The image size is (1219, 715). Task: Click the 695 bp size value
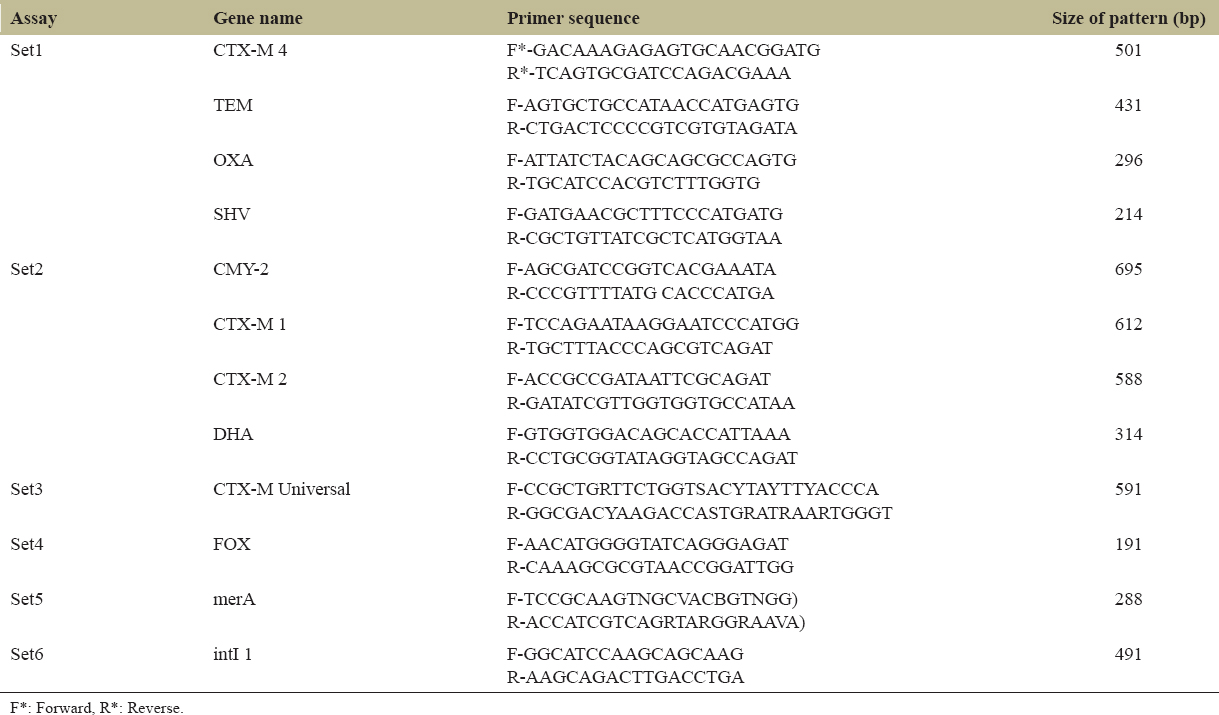coord(1128,270)
